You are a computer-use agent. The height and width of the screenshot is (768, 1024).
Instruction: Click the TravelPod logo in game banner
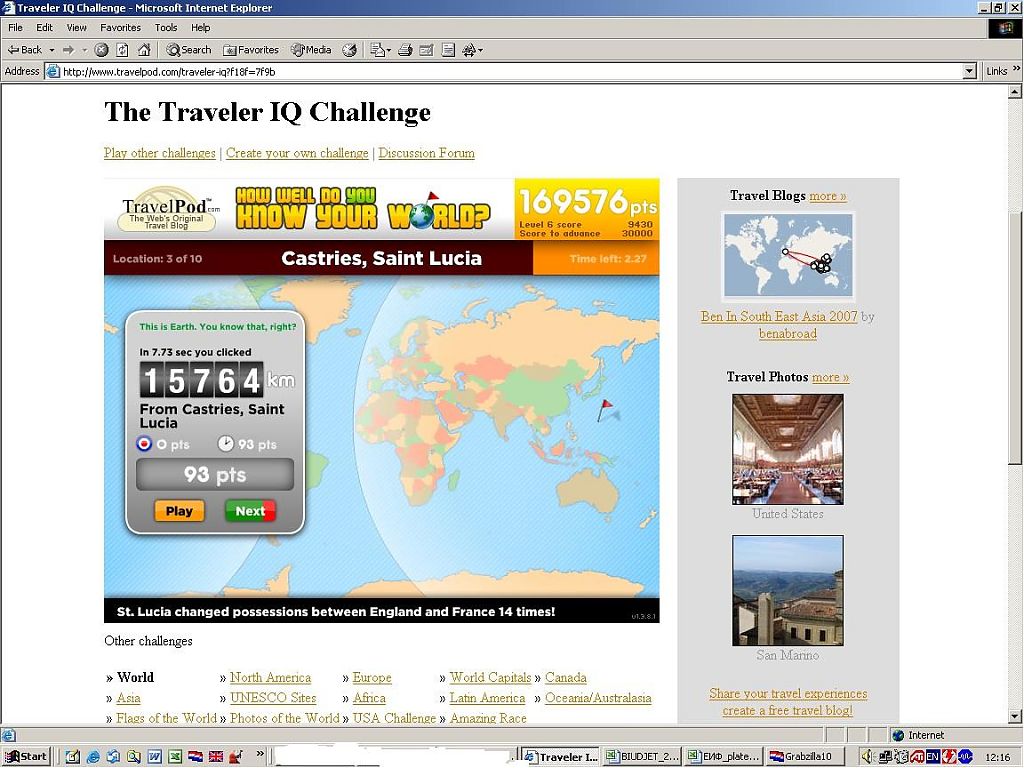(x=167, y=209)
